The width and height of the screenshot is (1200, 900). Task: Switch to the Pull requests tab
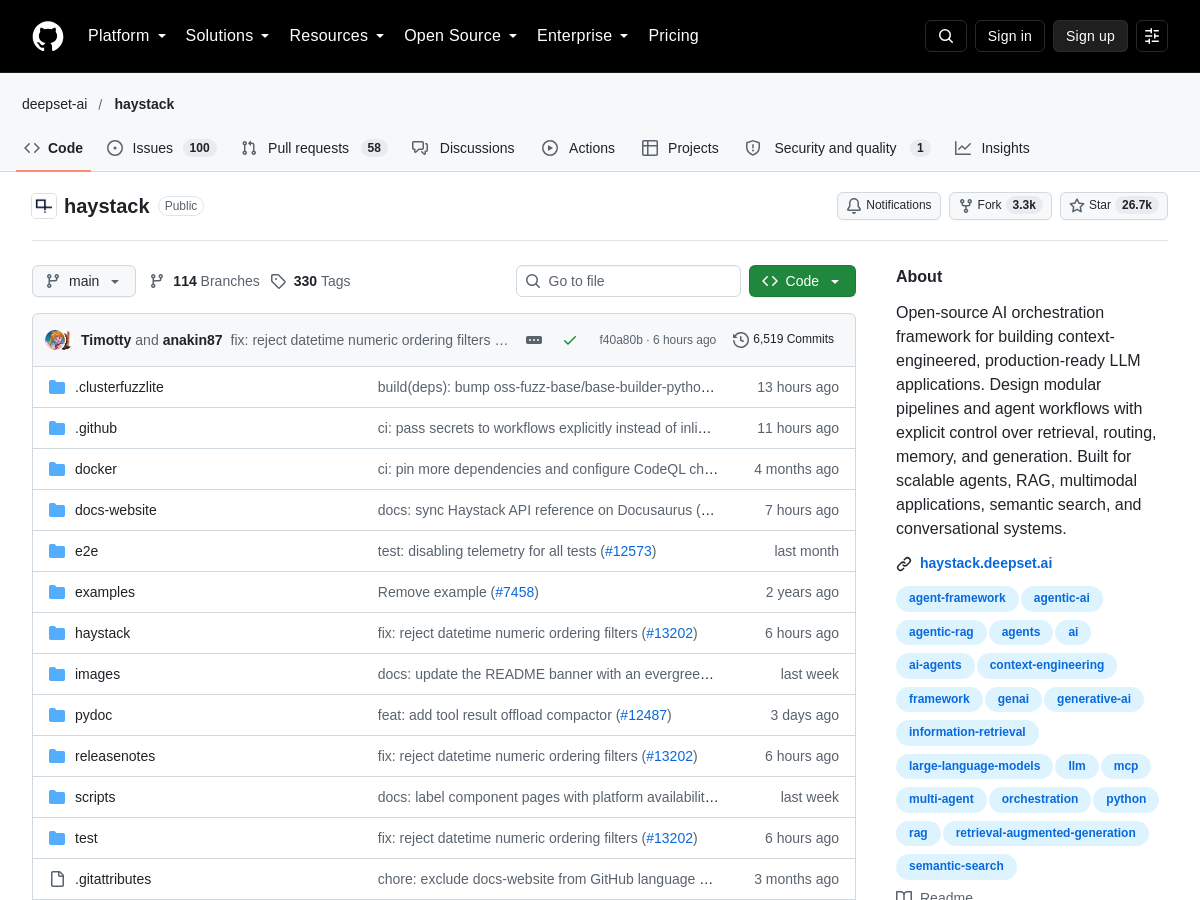pos(314,148)
